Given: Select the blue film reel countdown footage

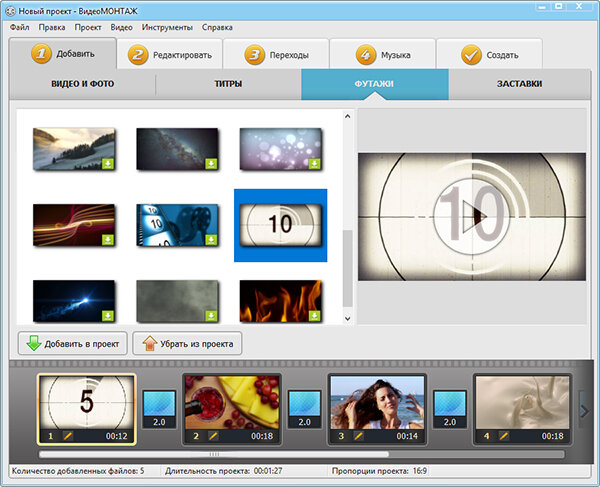Looking at the screenshot, I should tap(177, 225).
